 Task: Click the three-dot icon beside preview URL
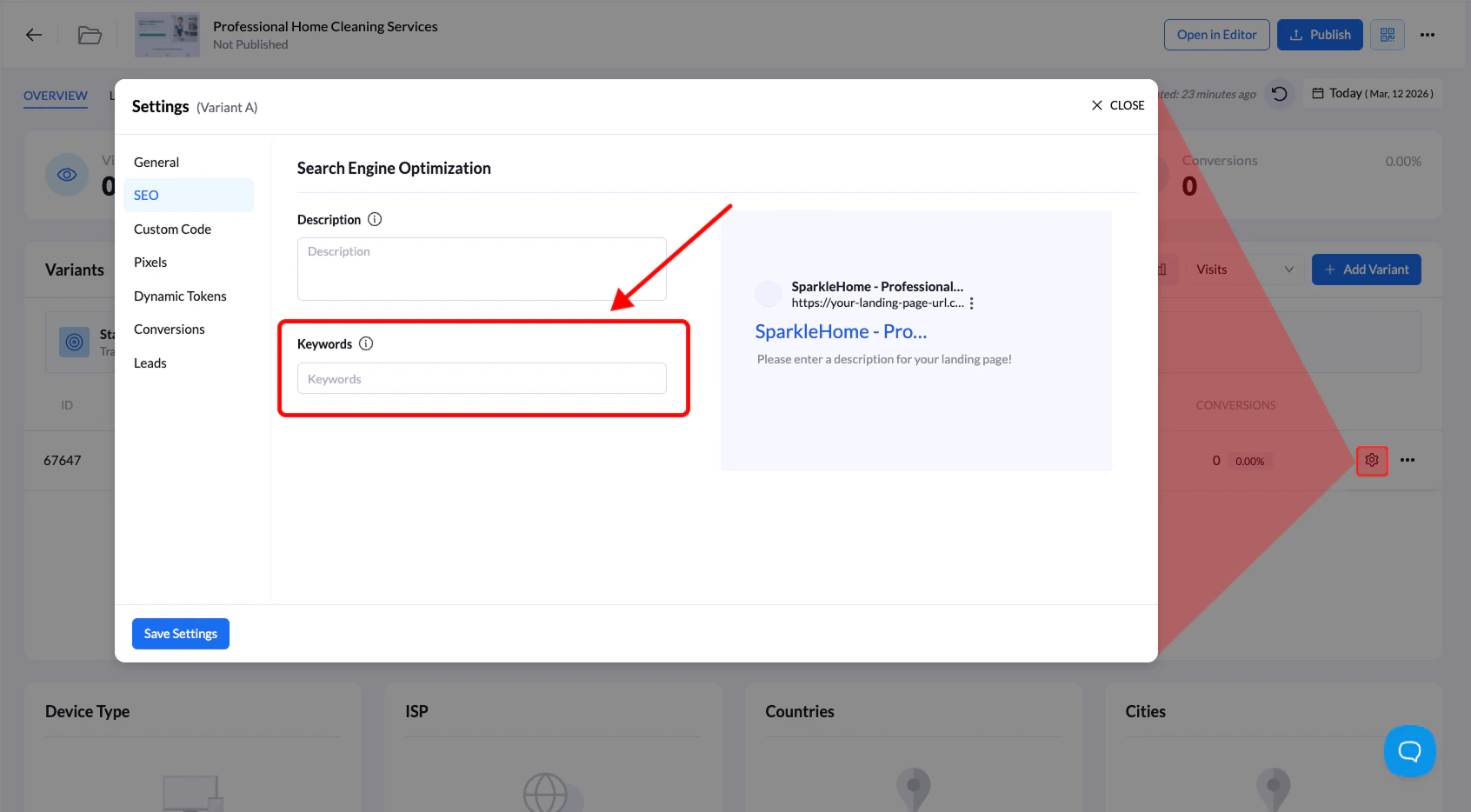pos(971,303)
